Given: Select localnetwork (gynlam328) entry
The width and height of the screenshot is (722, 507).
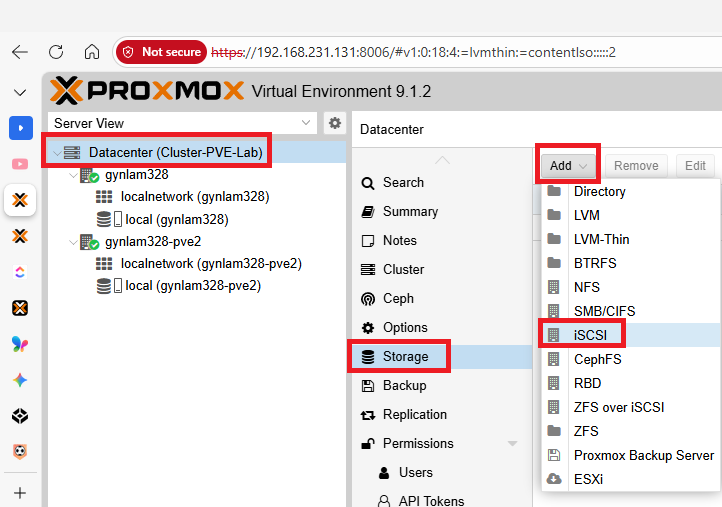Looking at the screenshot, I should [x=195, y=197].
